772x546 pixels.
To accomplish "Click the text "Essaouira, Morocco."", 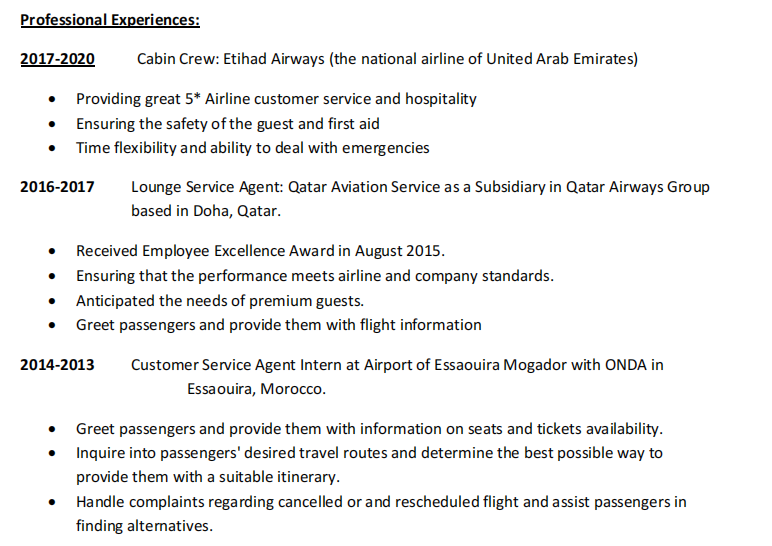I will click(x=256, y=388).
